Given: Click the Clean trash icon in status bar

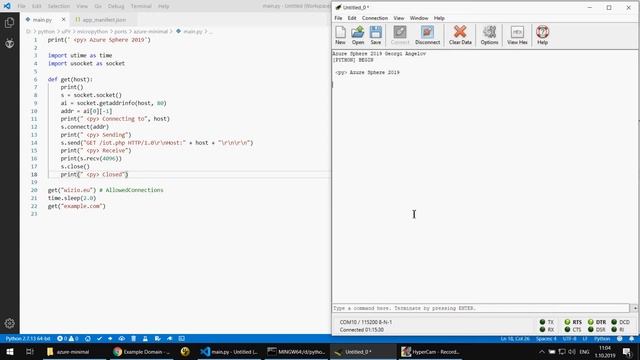Looking at the screenshot, I should click(133, 339).
